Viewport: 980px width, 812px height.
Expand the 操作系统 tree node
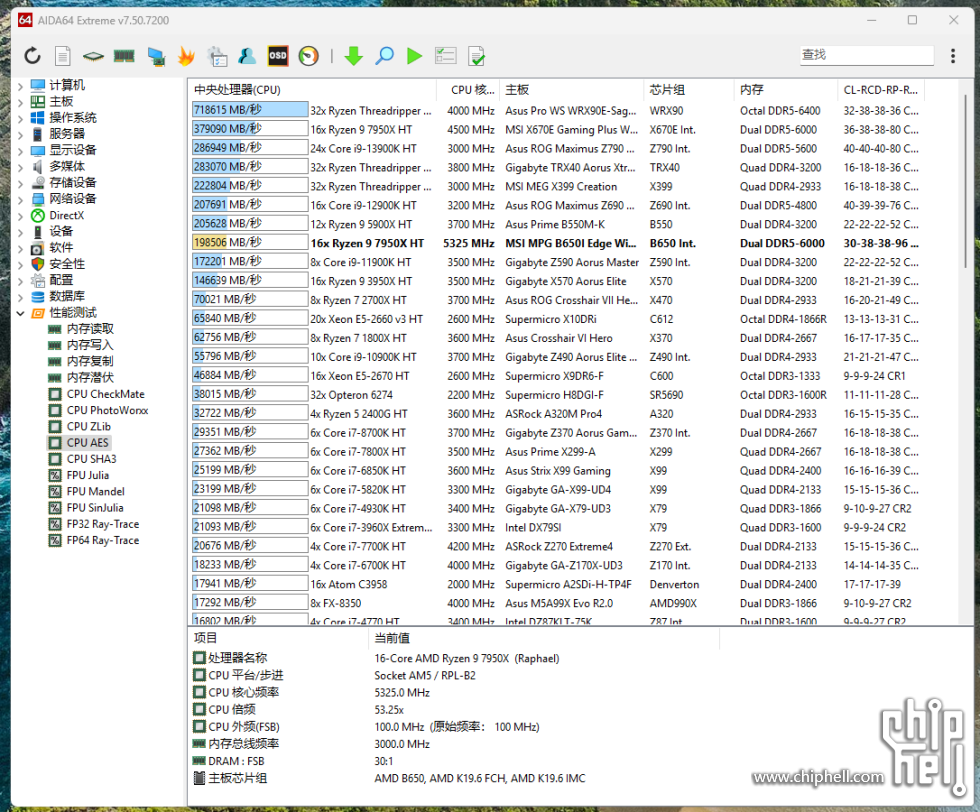[21, 118]
